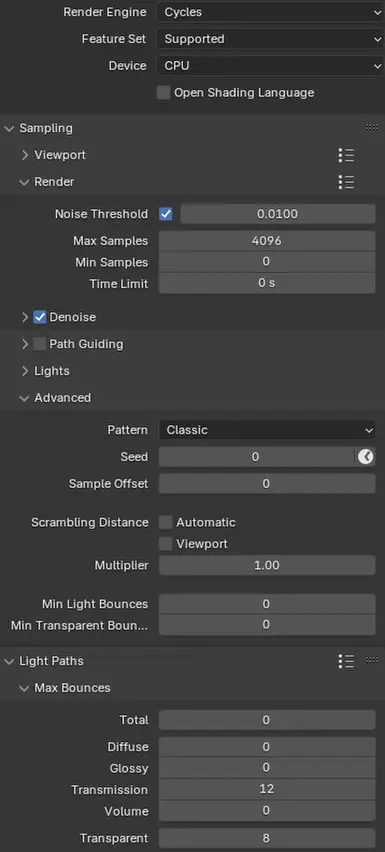Click the Seed animate clock icon
385x852 pixels.
[365, 457]
